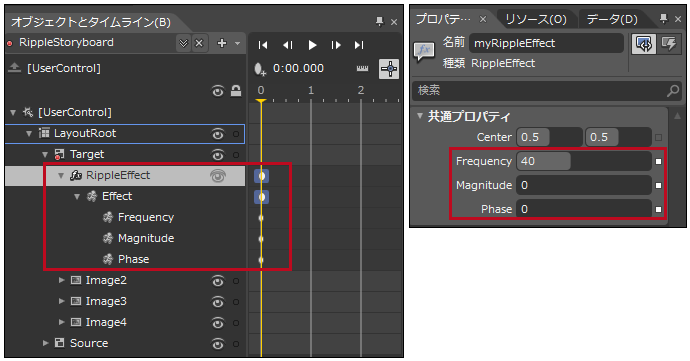The width and height of the screenshot is (690, 361).
Task: Select the RippleEffect keyframe marker
Action: coord(261,176)
